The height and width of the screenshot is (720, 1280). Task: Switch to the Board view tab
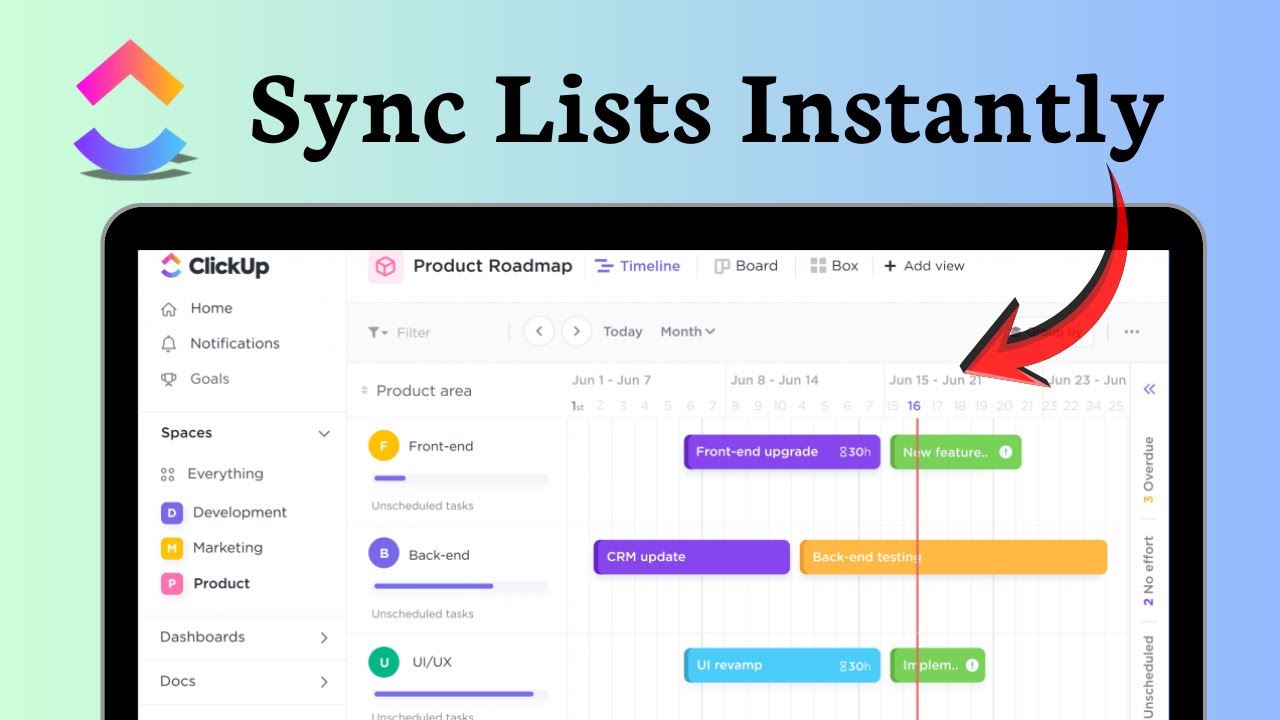click(746, 266)
